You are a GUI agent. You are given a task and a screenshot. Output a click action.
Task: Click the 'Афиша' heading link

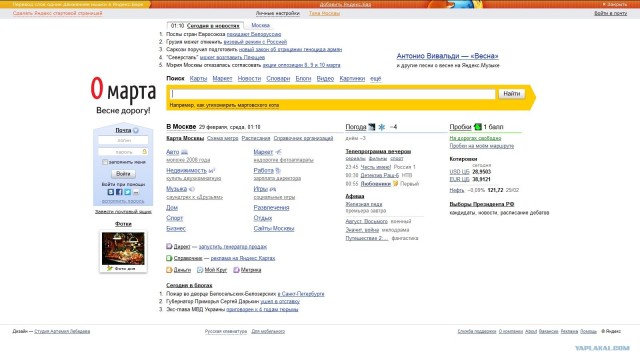pos(355,196)
